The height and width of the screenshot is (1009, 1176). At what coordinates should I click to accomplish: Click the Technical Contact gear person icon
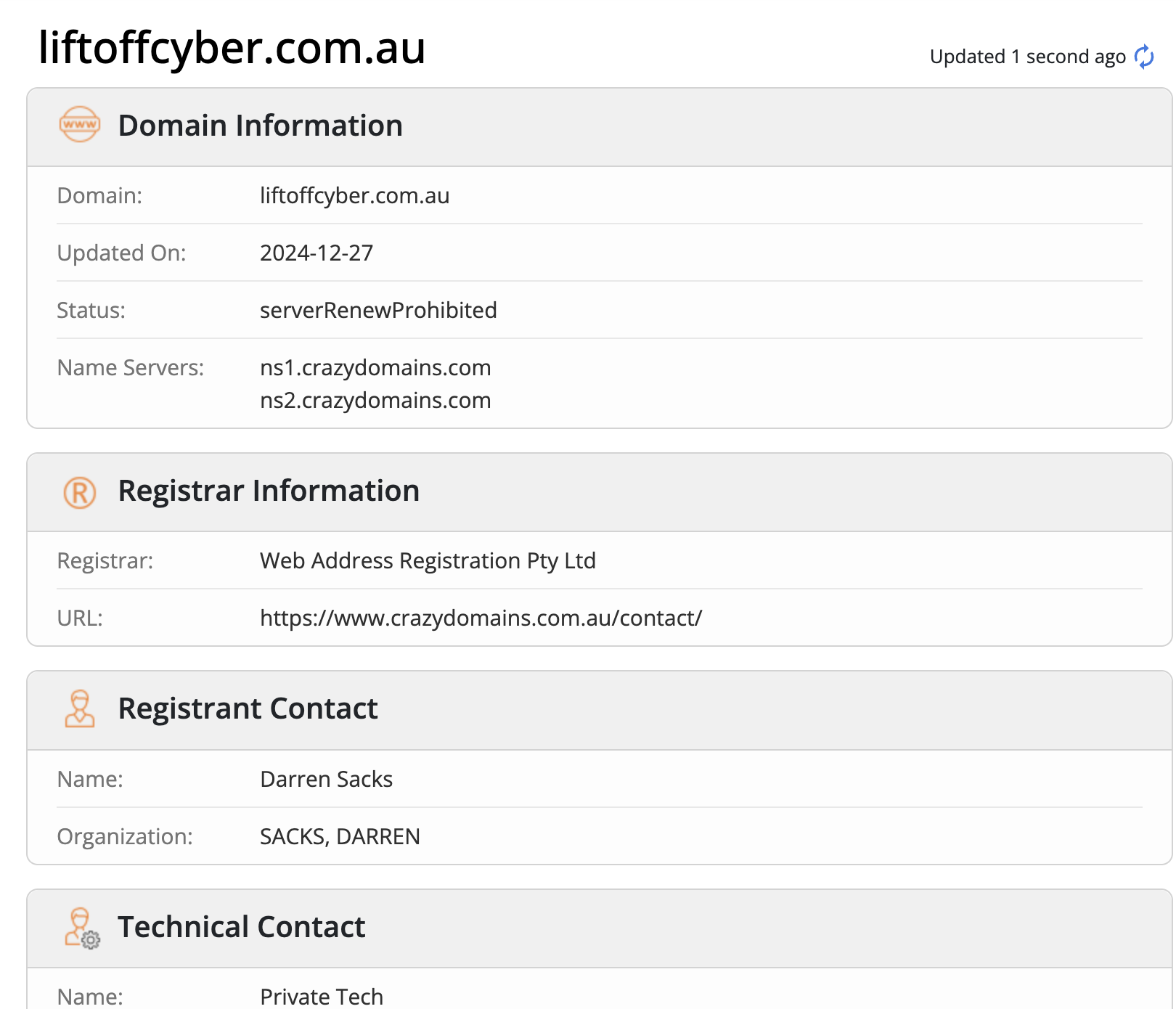click(82, 928)
